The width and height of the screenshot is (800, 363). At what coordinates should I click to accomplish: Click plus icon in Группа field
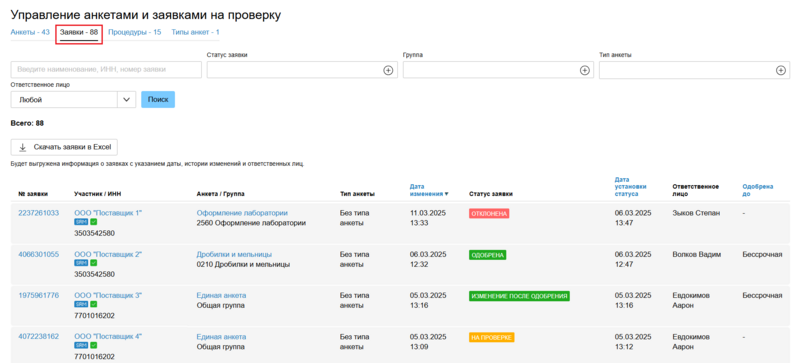584,70
